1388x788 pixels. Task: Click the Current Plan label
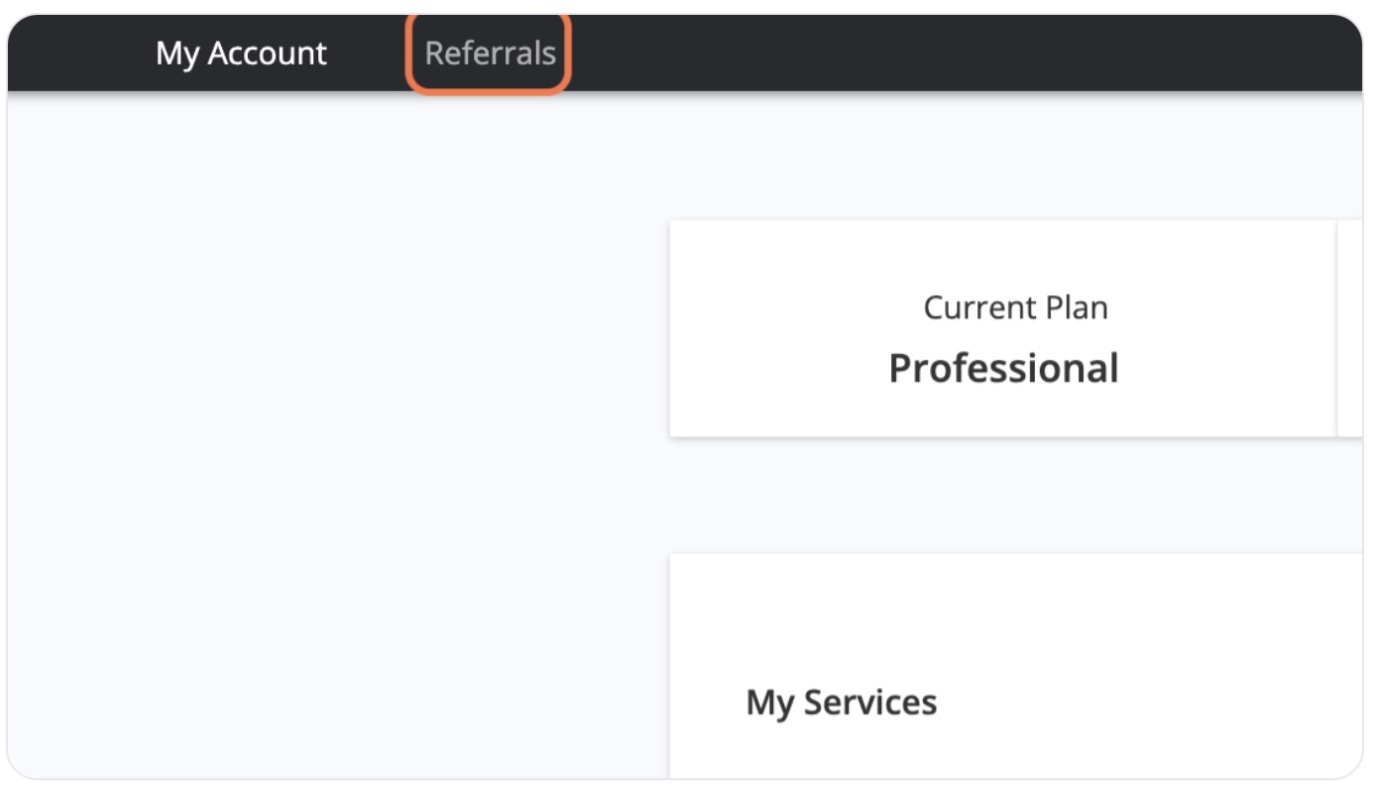coord(1015,307)
